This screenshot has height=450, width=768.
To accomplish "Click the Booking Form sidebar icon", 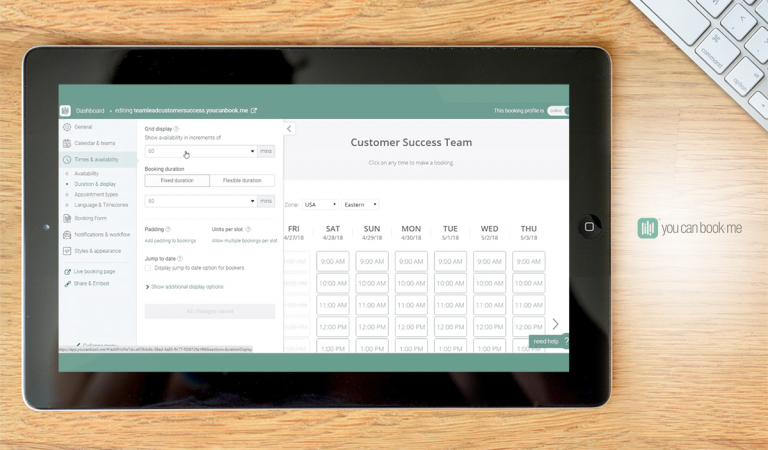I will (x=67, y=218).
